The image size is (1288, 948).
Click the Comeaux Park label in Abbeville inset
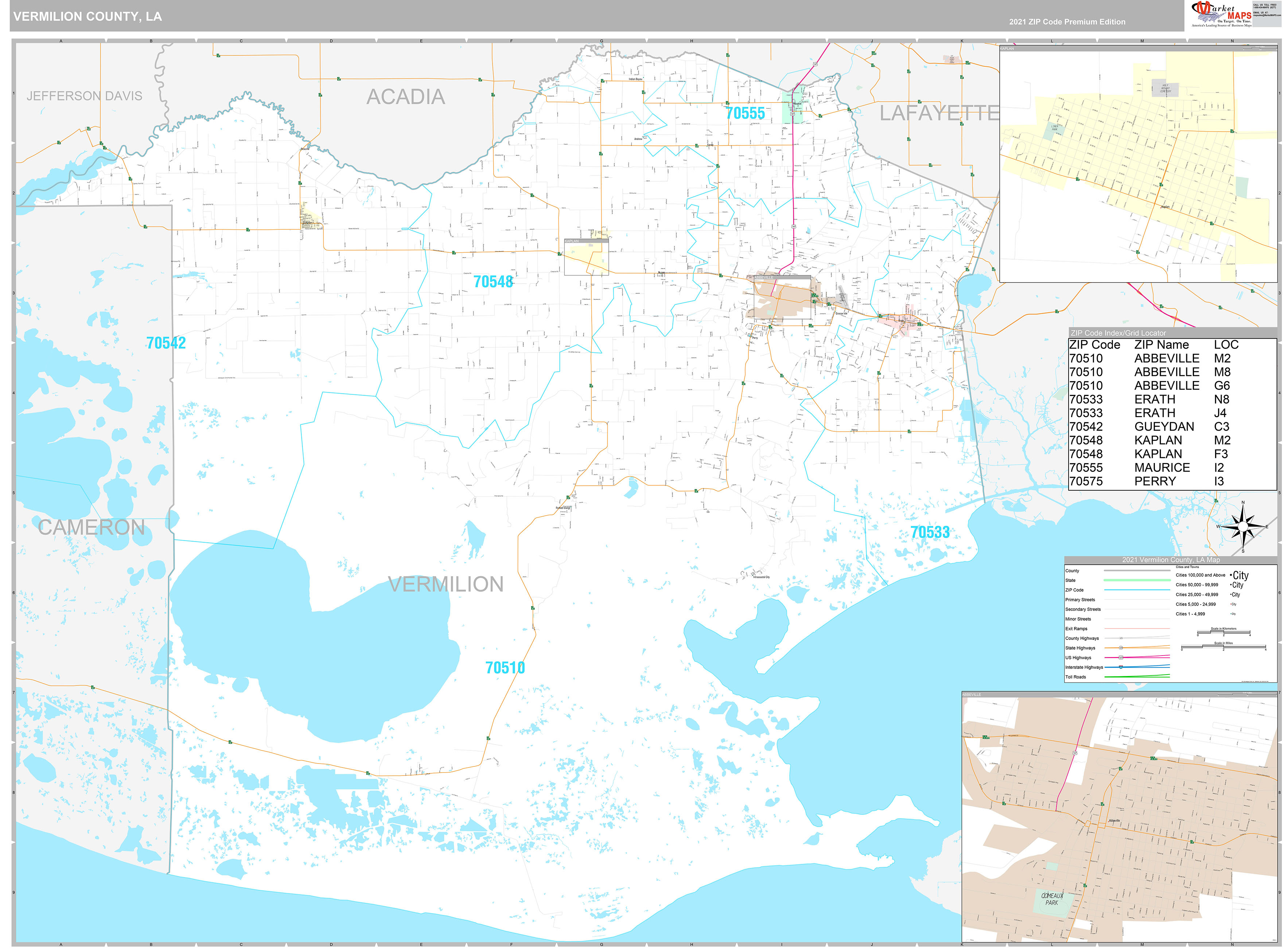pos(1052,899)
